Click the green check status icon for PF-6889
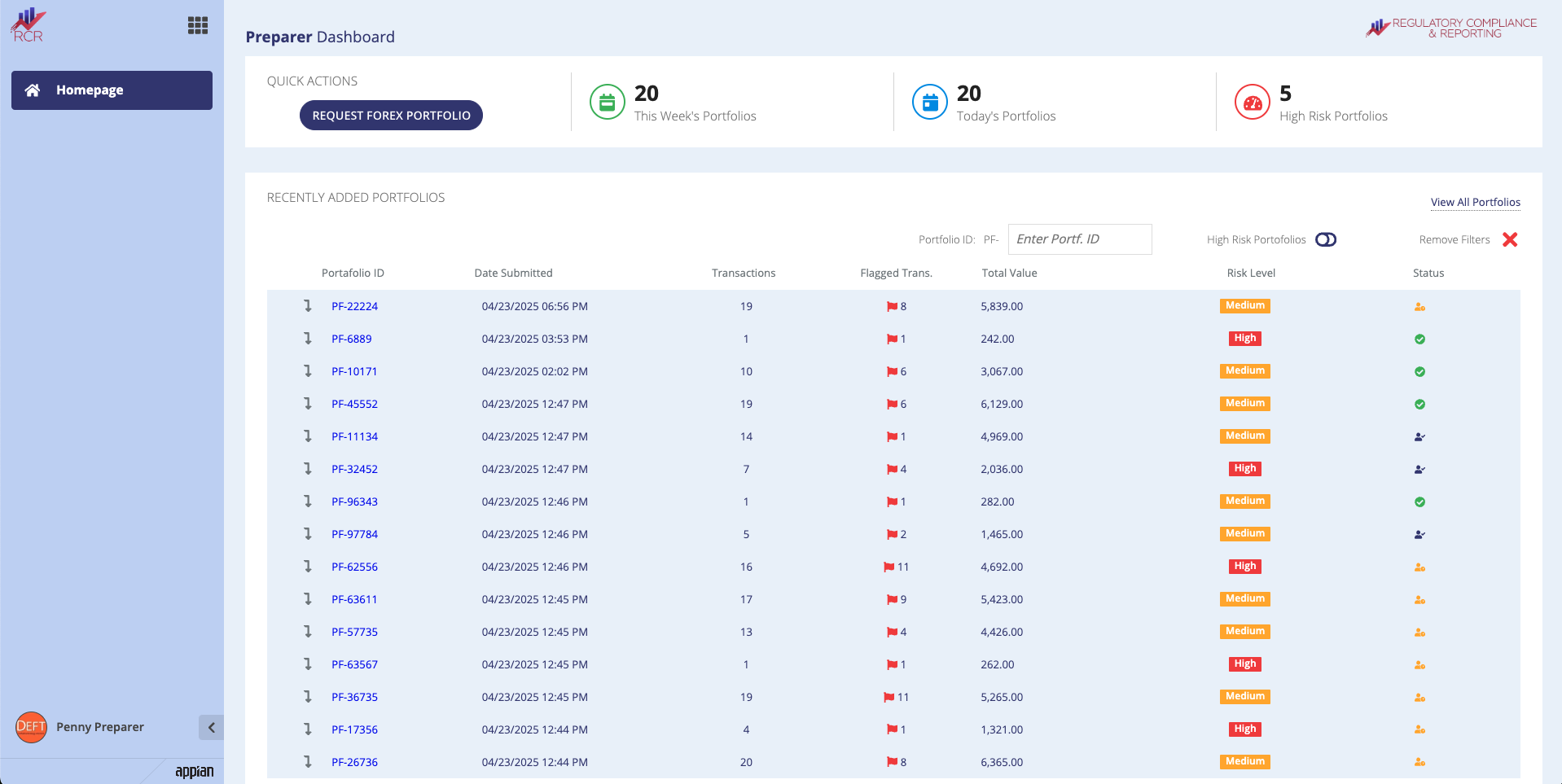The width and height of the screenshot is (1562, 784). [x=1419, y=339]
